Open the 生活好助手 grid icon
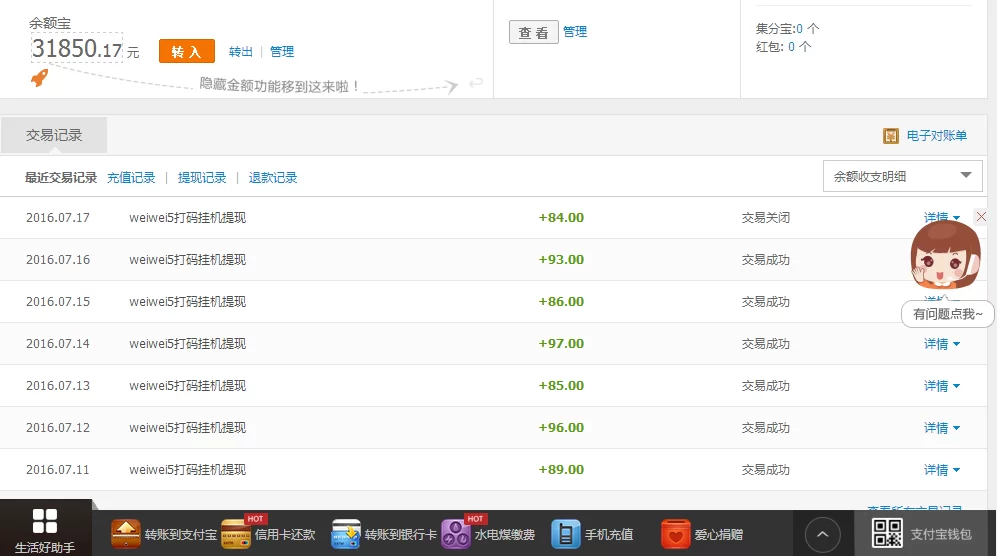Screen dimensions: 997x556 click(45, 521)
